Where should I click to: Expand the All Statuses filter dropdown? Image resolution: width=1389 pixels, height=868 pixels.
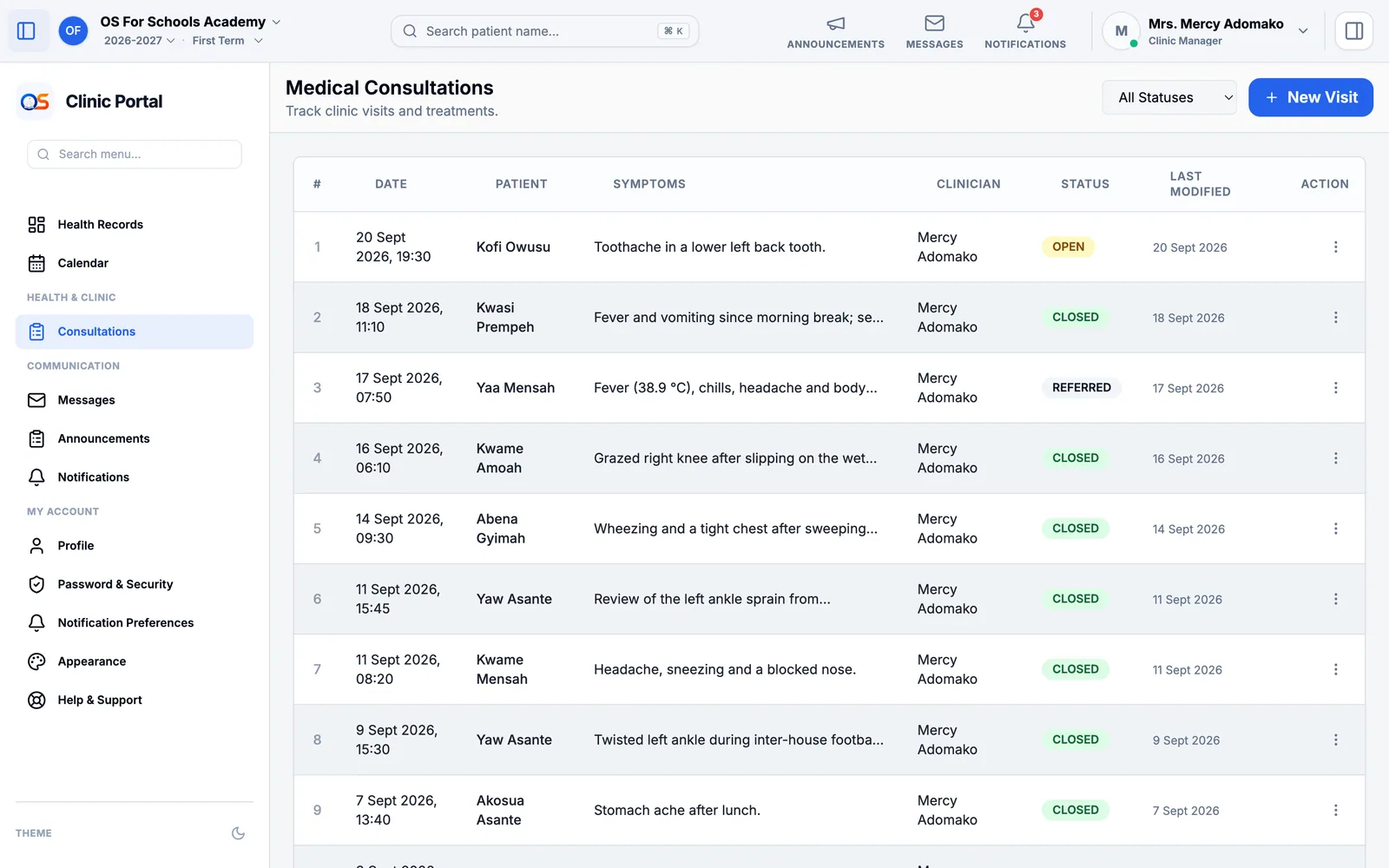click(1169, 97)
